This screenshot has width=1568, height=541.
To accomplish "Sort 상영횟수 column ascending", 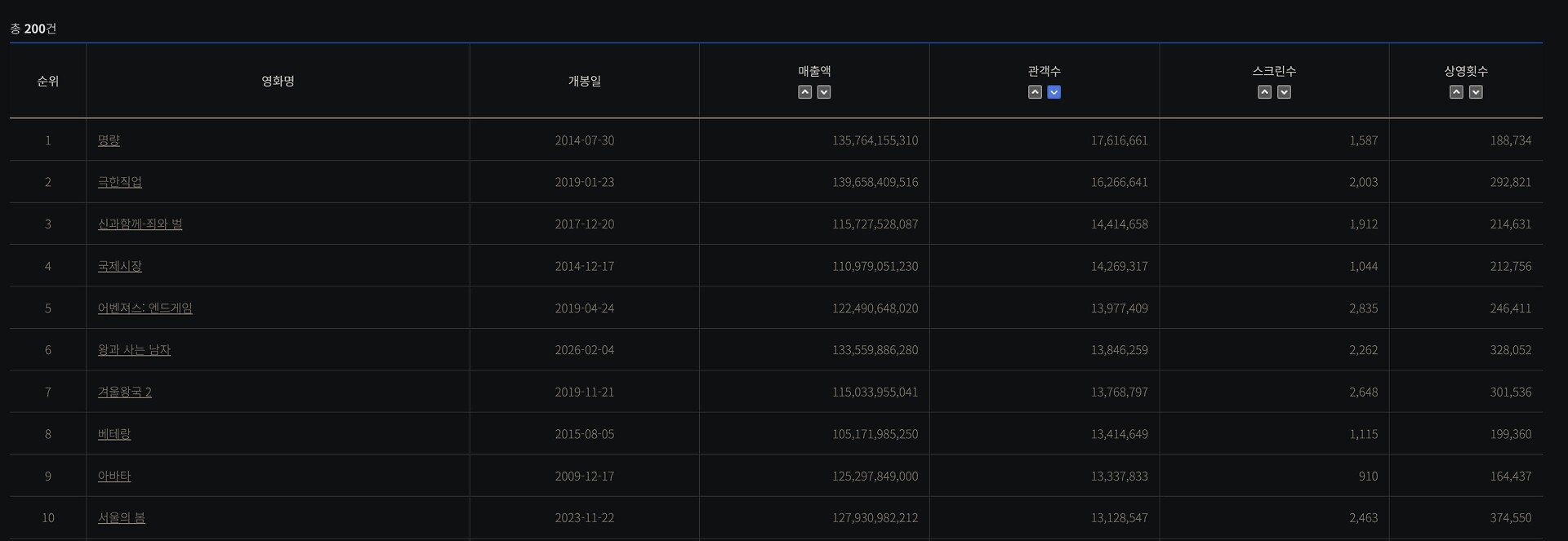I will 1456,92.
